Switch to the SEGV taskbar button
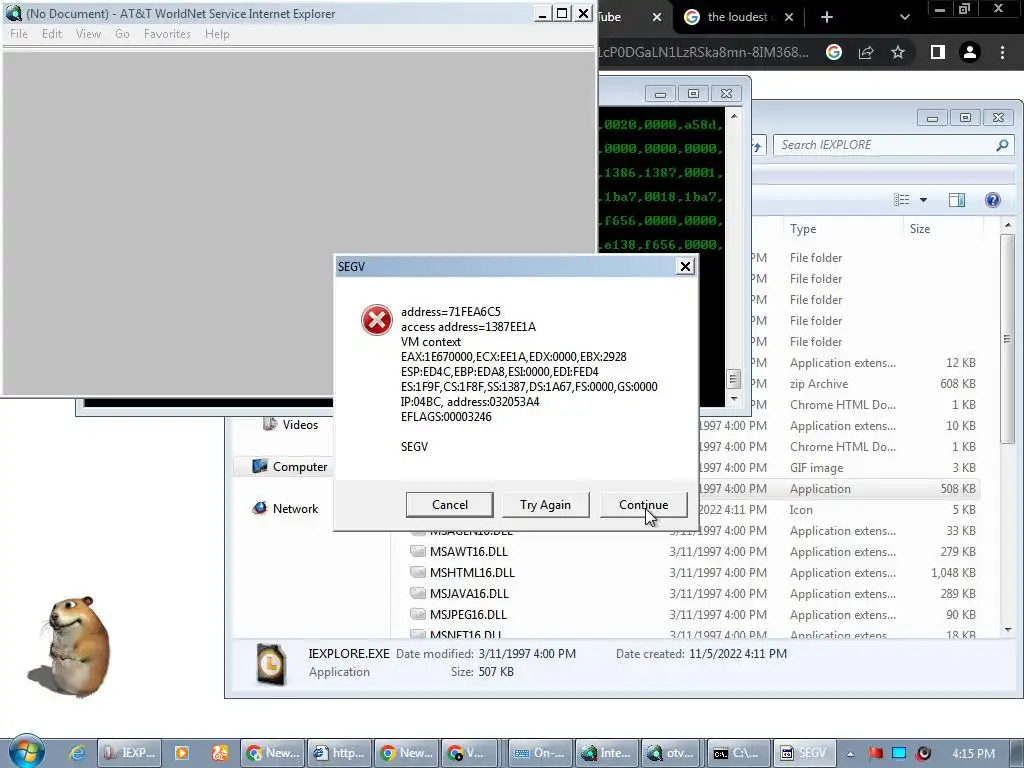The image size is (1024, 768). pyautogui.click(x=804, y=753)
